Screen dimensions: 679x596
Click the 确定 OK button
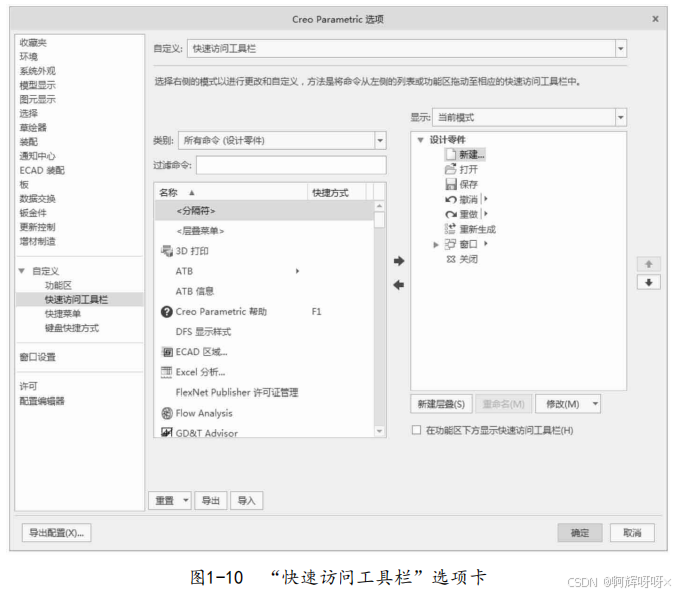click(x=580, y=532)
